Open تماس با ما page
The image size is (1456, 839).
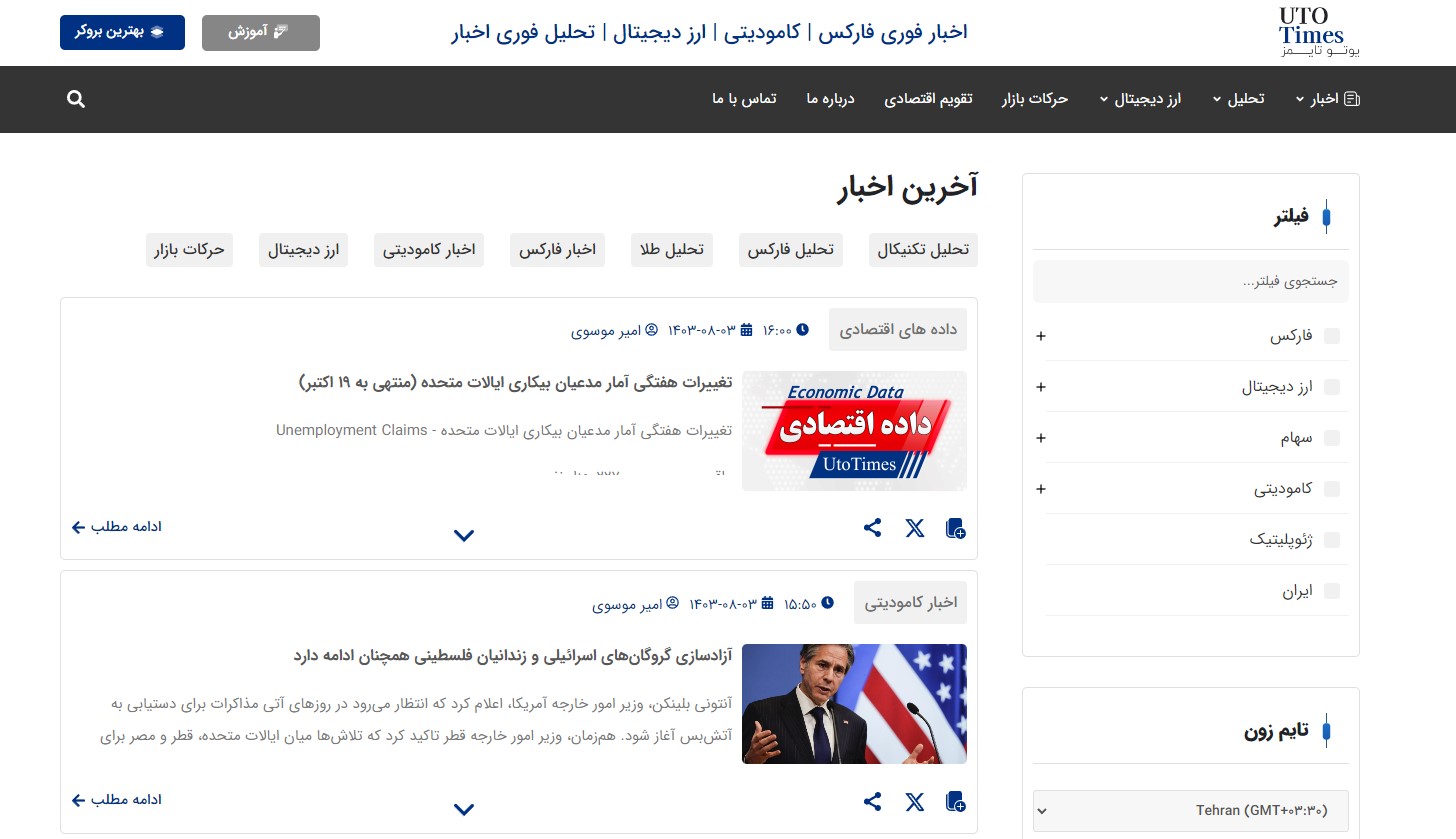744,99
